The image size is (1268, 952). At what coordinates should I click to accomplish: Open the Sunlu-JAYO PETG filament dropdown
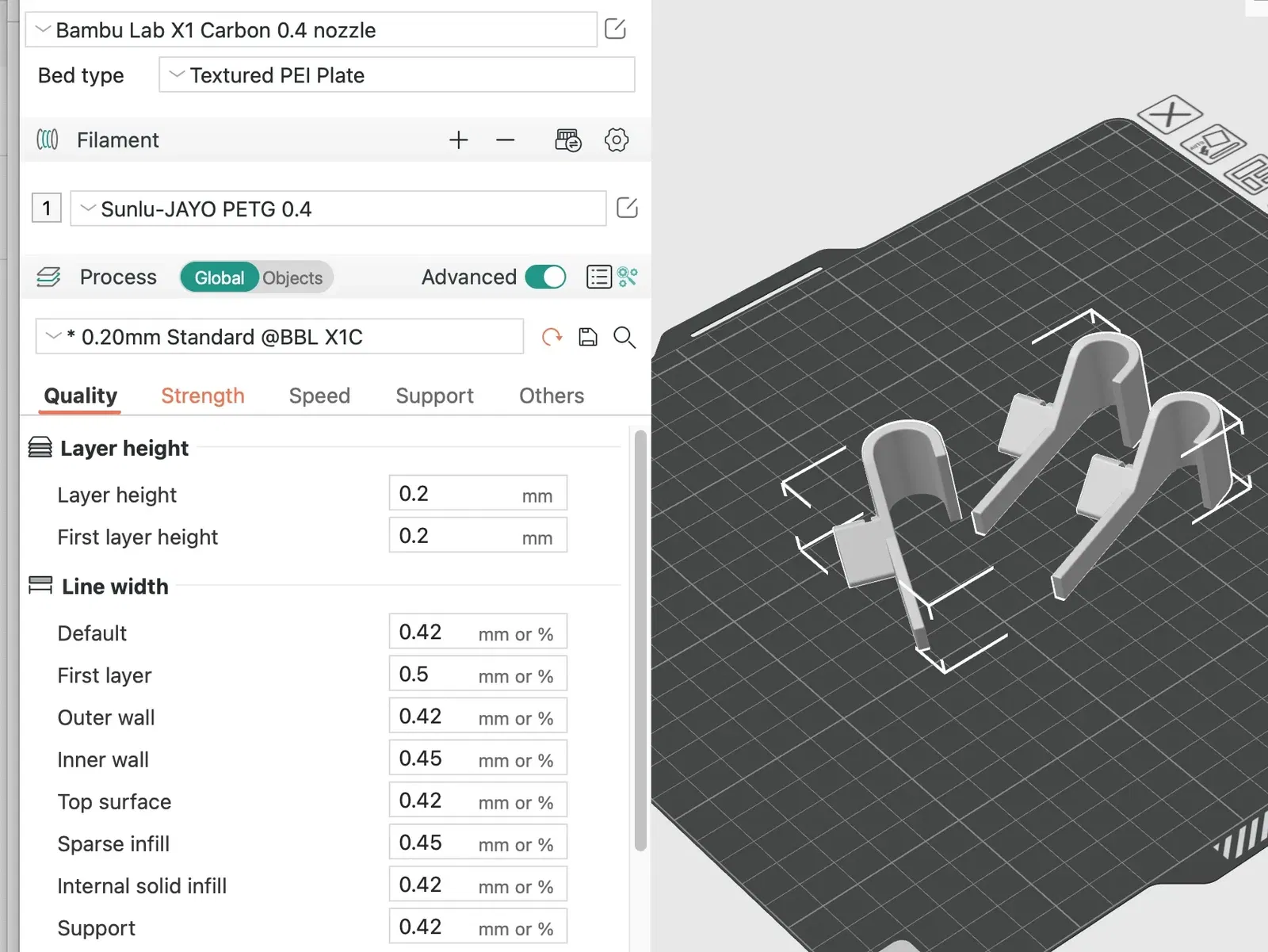[x=338, y=209]
